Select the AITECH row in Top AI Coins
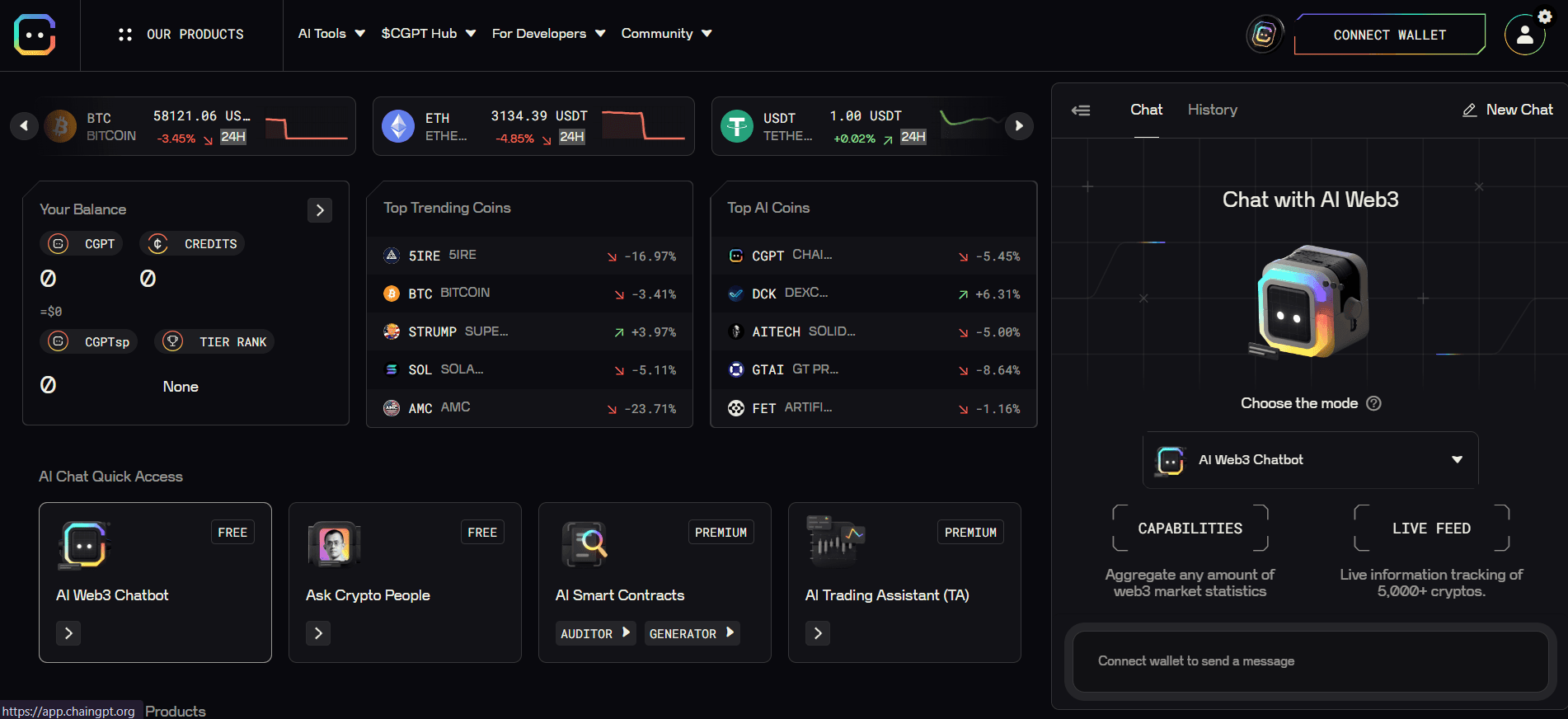 pyautogui.click(x=873, y=331)
